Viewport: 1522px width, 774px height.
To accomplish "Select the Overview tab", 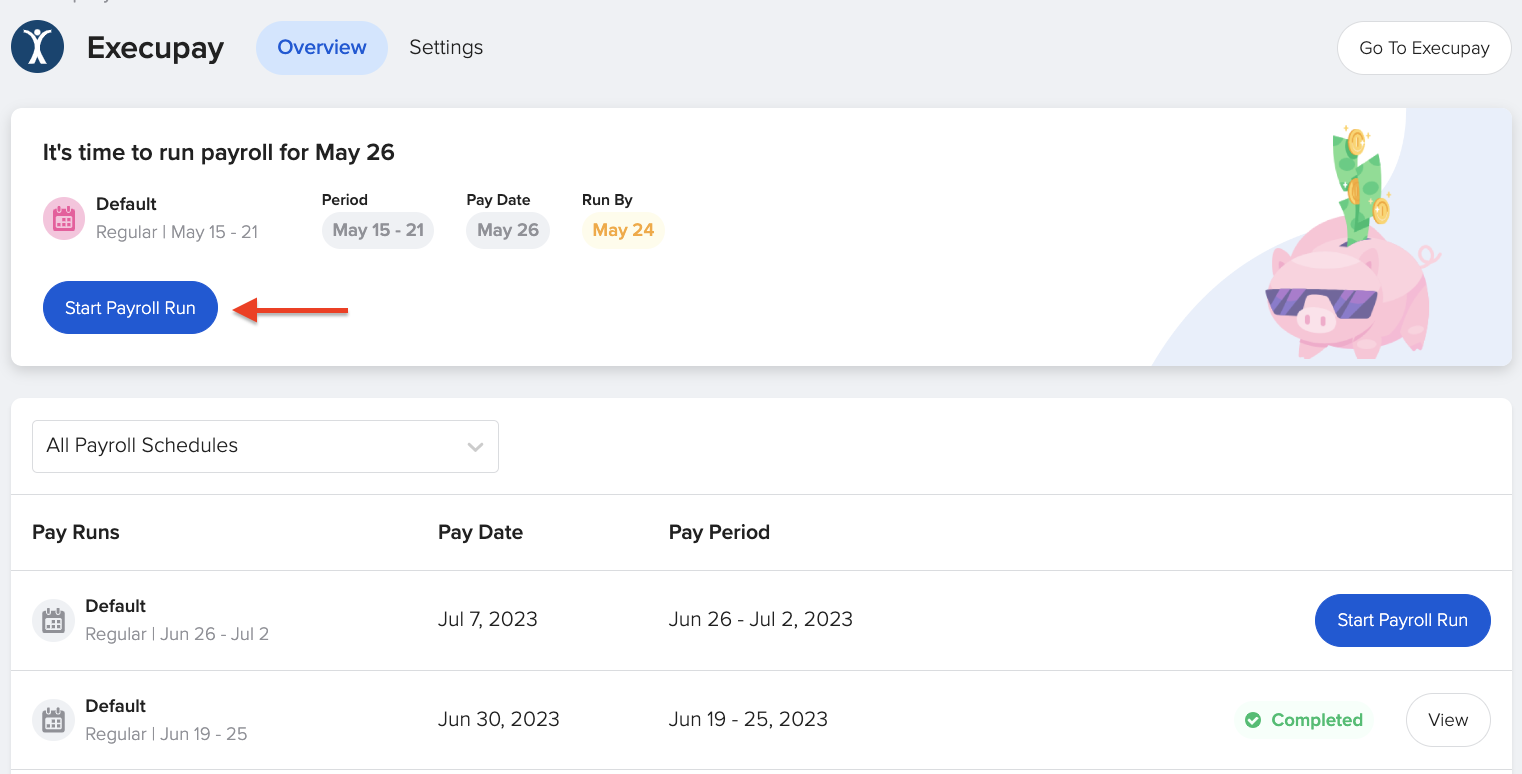I will 321,47.
